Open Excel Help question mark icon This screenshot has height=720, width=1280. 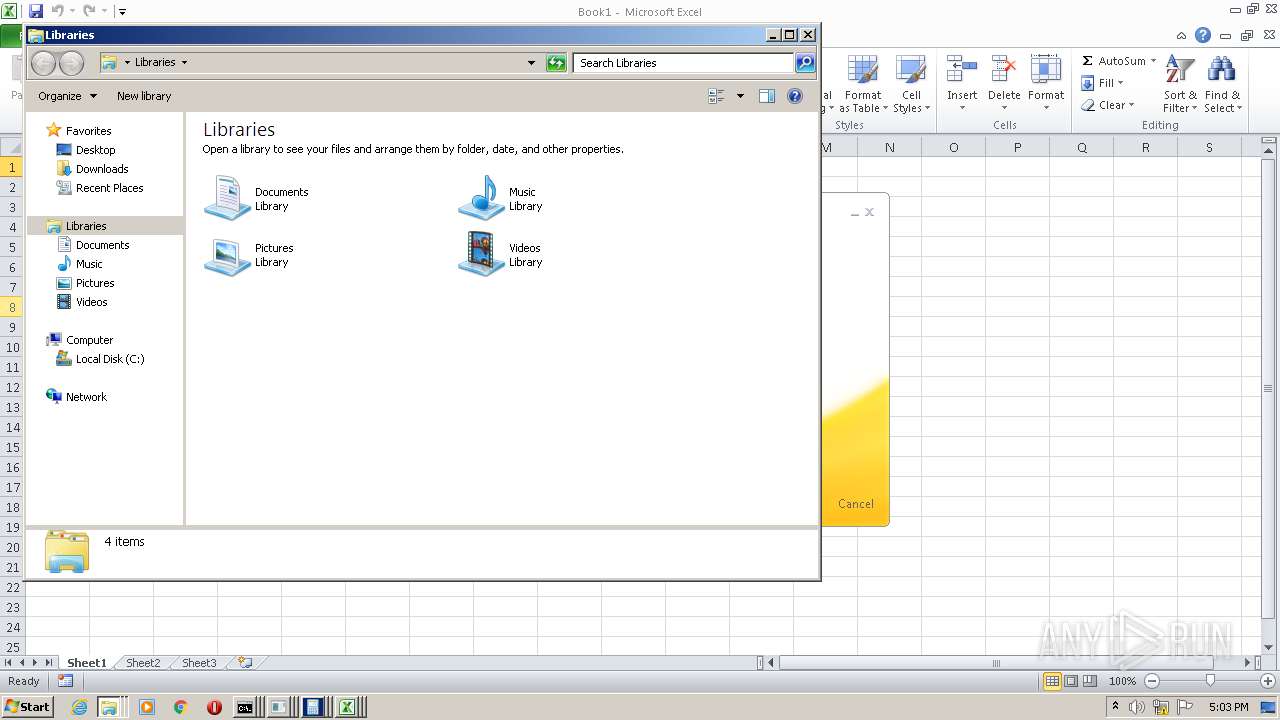coord(1203,35)
